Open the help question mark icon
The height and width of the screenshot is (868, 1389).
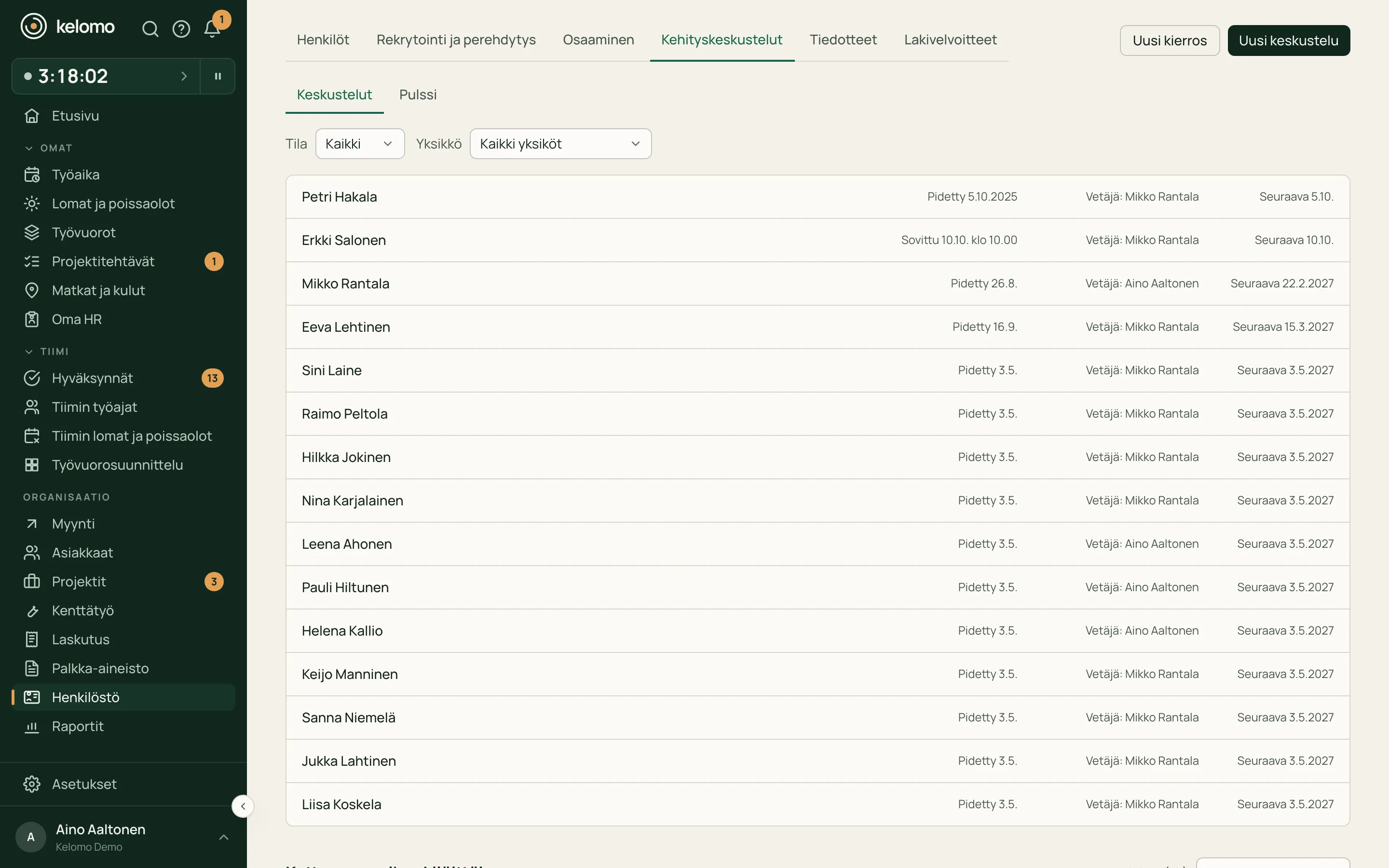(181, 29)
